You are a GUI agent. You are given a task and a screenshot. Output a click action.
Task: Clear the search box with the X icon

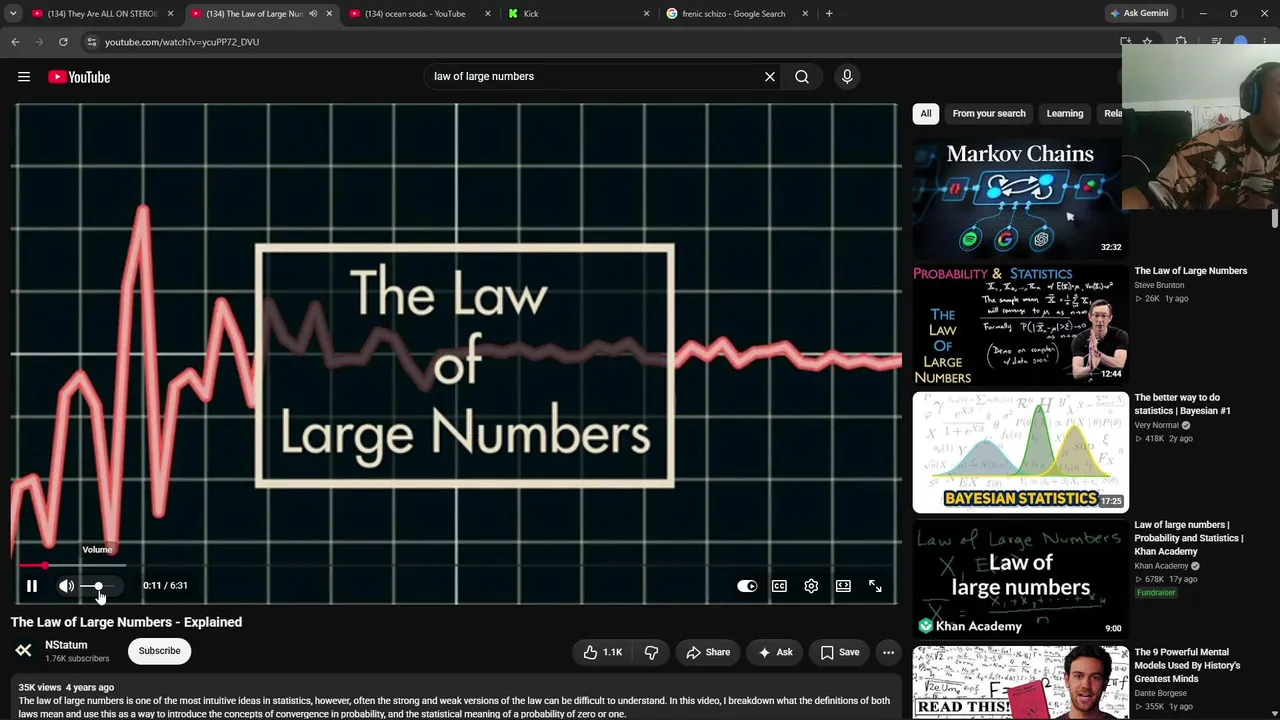770,76
